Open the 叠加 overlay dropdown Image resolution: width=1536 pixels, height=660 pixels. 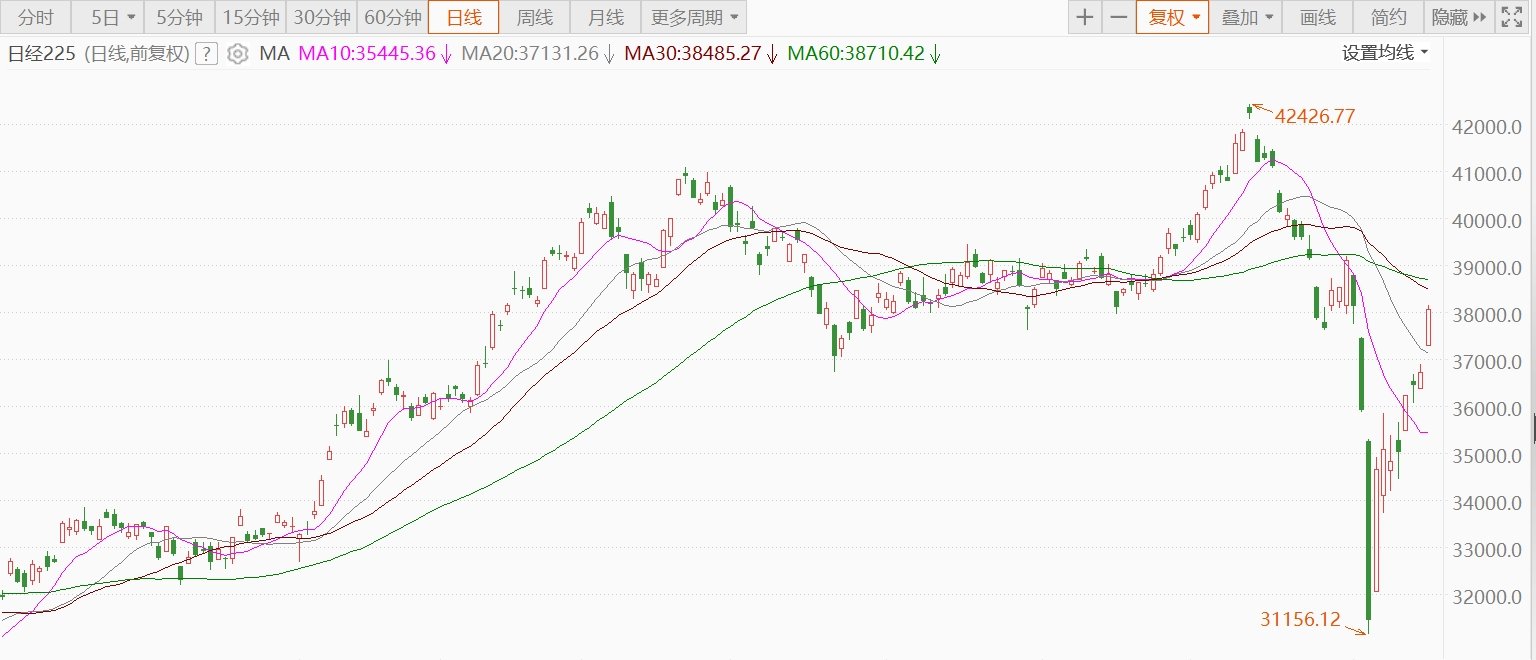[1246, 17]
